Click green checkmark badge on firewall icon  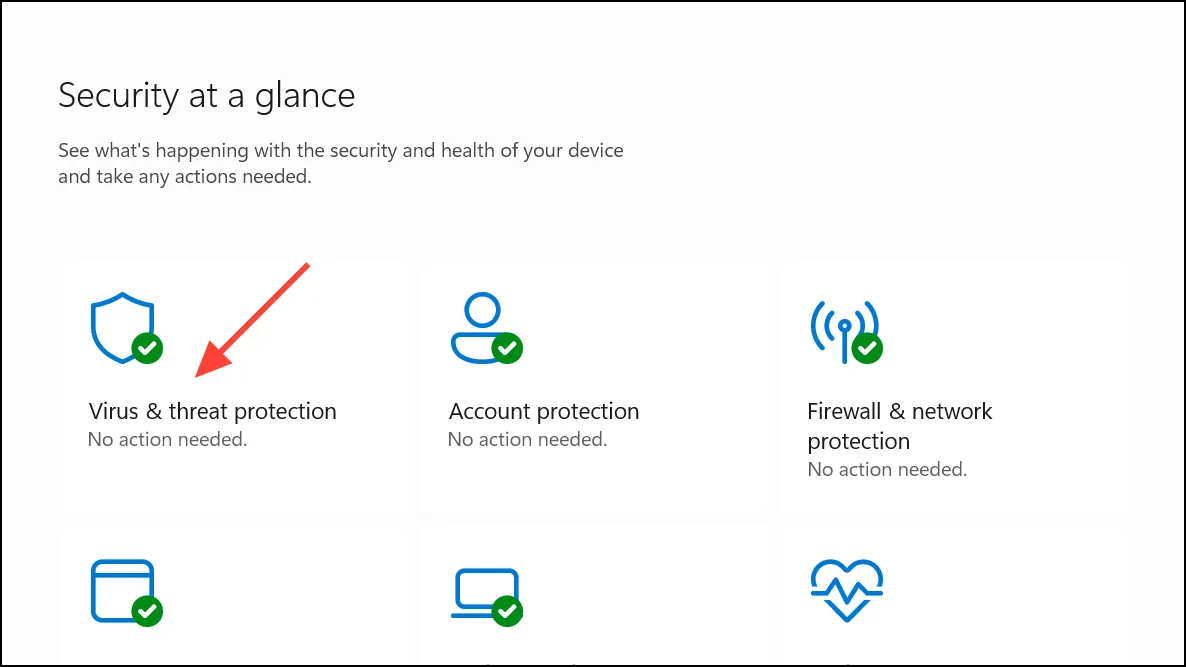(868, 348)
